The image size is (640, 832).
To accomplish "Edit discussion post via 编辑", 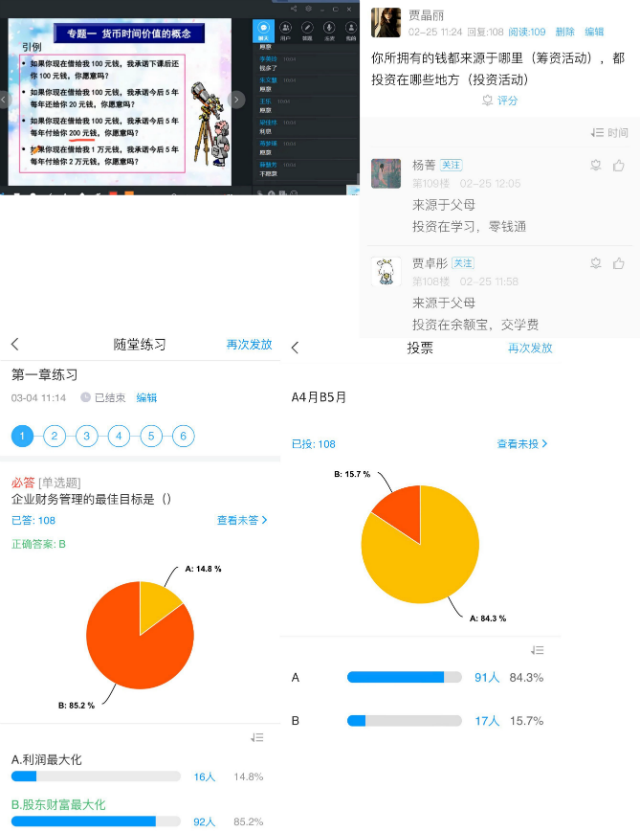I will pyautogui.click(x=594, y=32).
